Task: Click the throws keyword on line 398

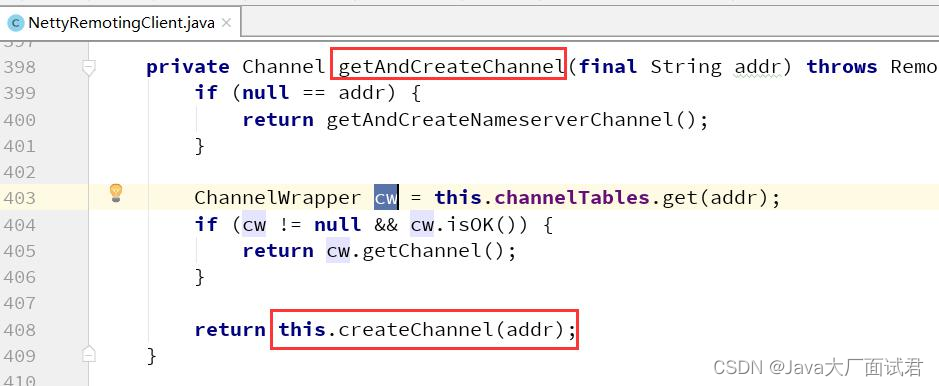Action: click(841, 67)
